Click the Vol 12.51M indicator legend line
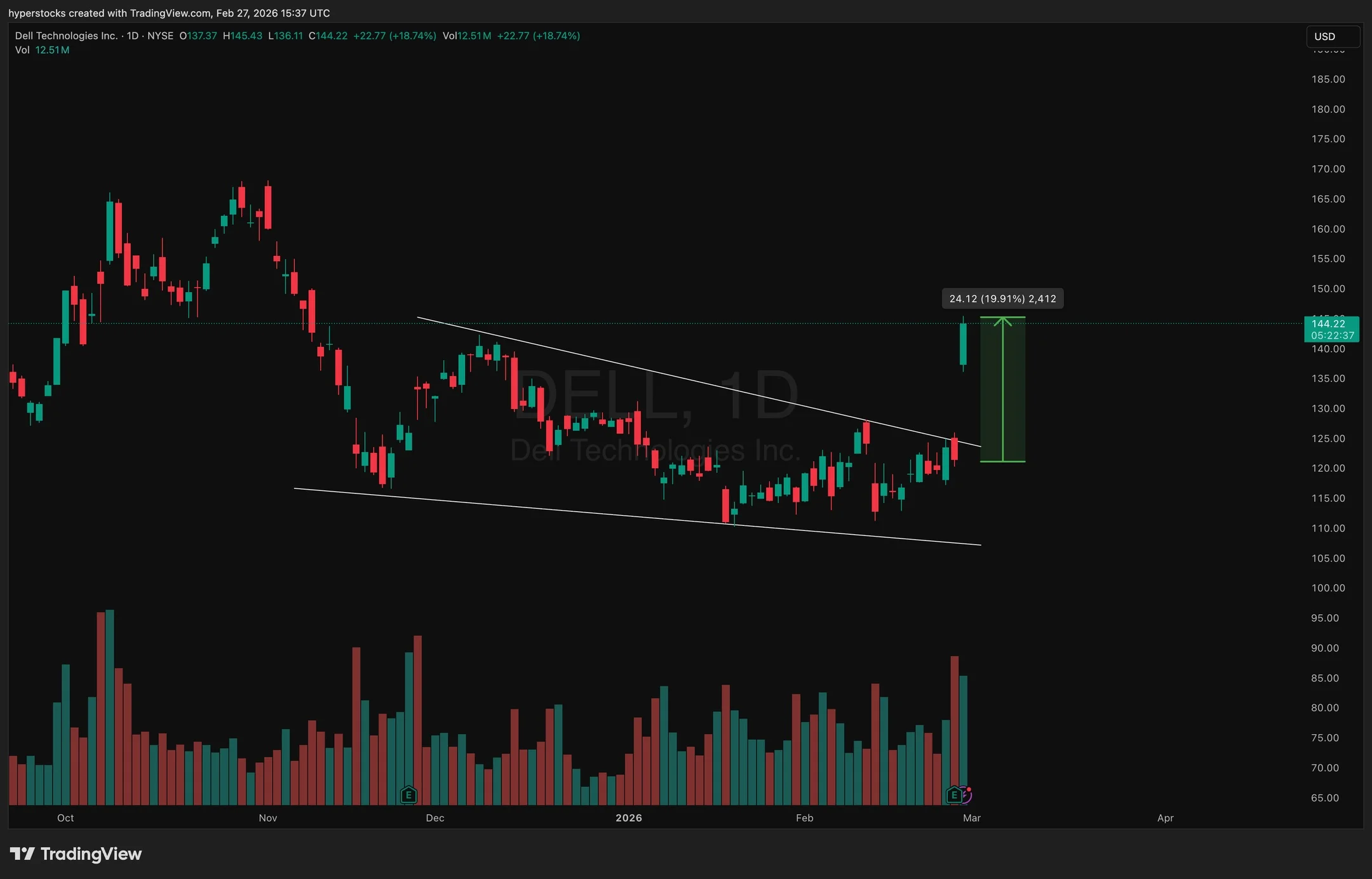 tap(43, 50)
